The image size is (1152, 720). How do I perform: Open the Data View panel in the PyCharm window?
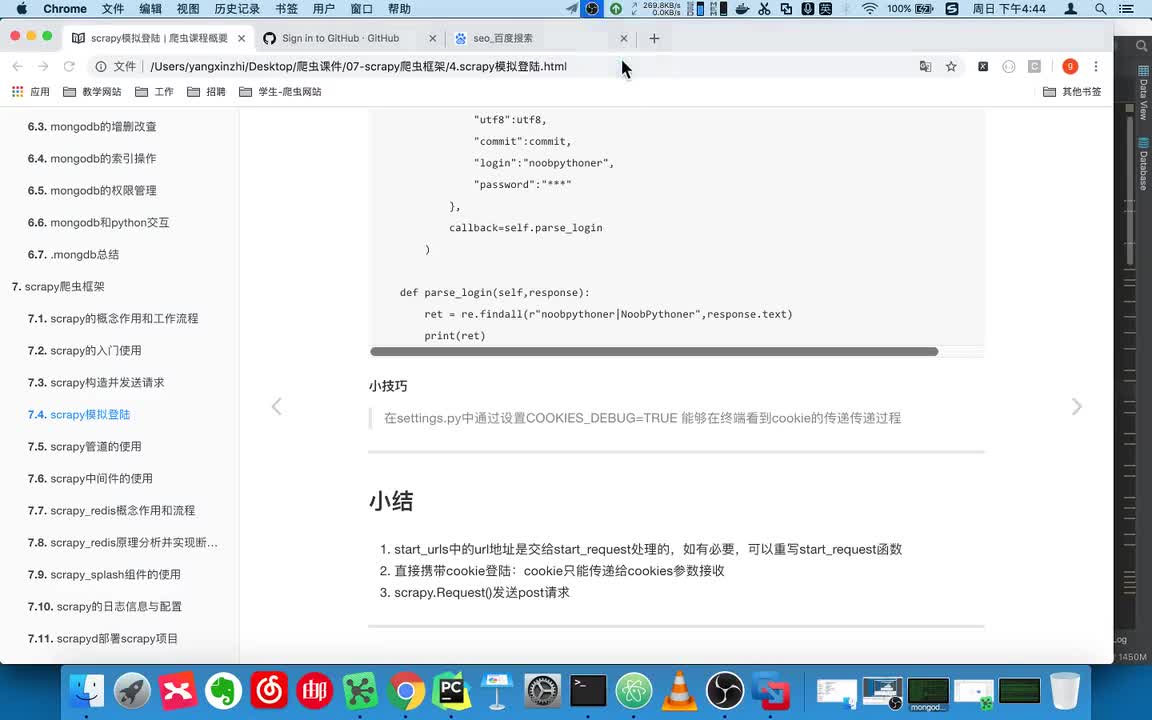[1143, 93]
